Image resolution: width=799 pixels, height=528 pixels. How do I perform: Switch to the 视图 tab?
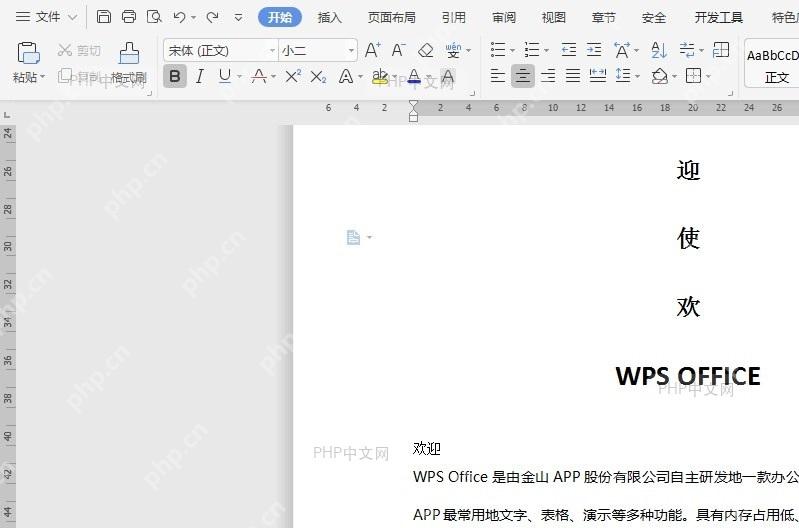[554, 17]
